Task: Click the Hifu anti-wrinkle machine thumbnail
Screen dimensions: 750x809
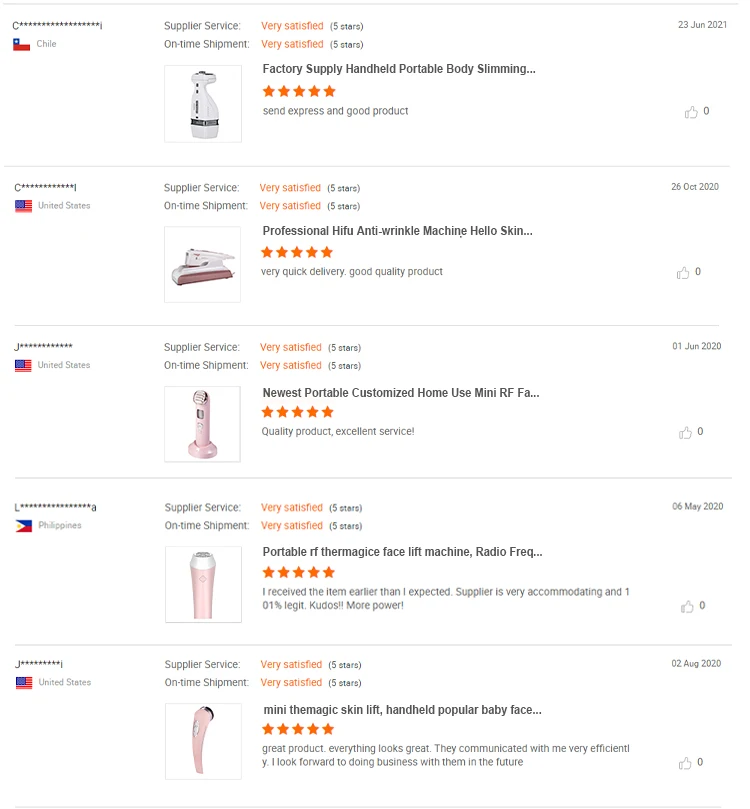Action: tap(203, 265)
